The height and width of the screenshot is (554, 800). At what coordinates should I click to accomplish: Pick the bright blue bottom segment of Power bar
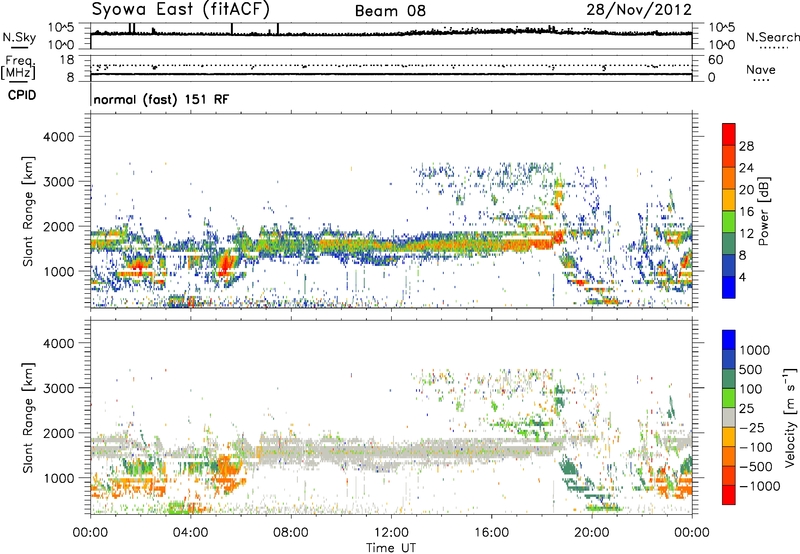click(729, 287)
